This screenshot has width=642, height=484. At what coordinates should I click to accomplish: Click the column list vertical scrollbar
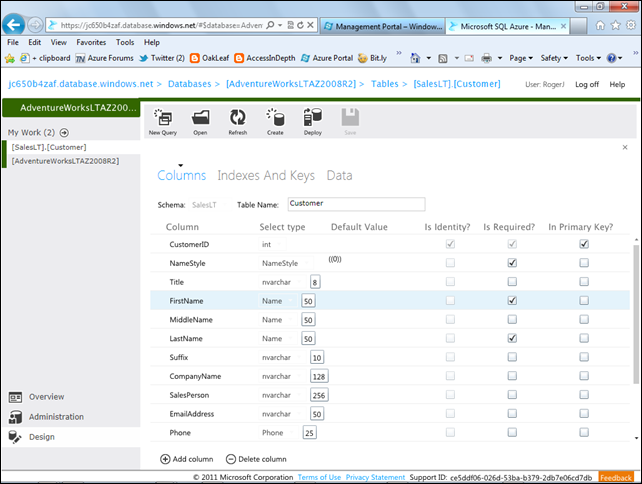(636, 314)
